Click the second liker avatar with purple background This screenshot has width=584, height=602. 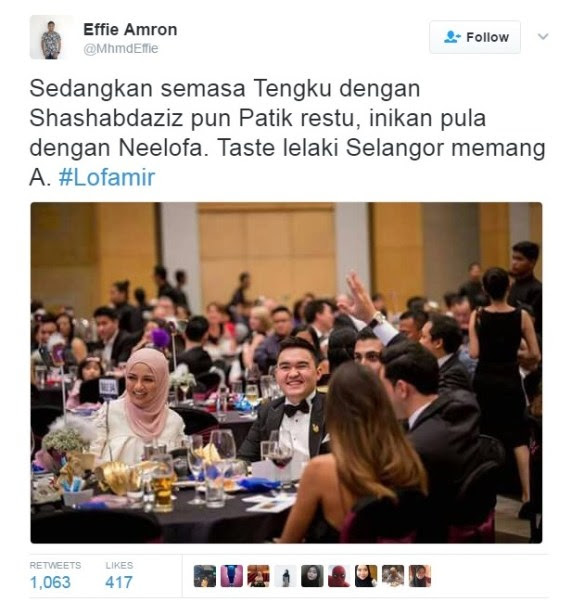pos(232,576)
